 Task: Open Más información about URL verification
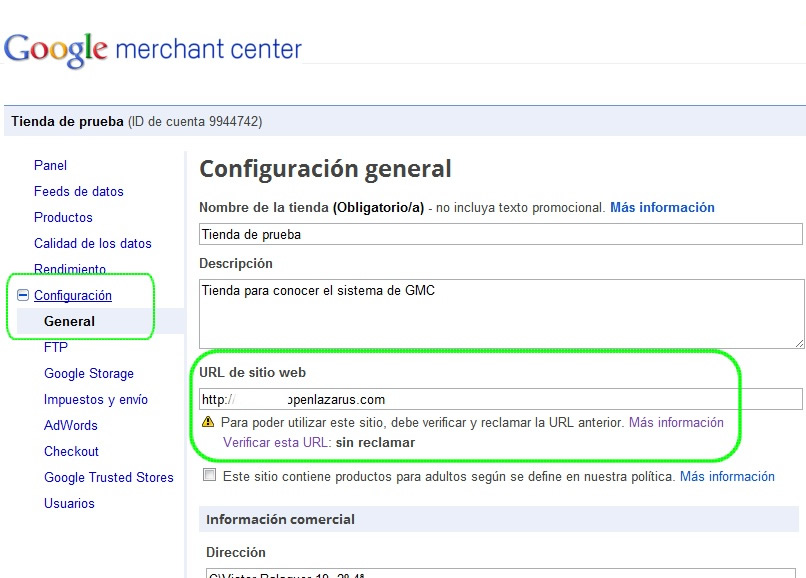click(x=676, y=423)
